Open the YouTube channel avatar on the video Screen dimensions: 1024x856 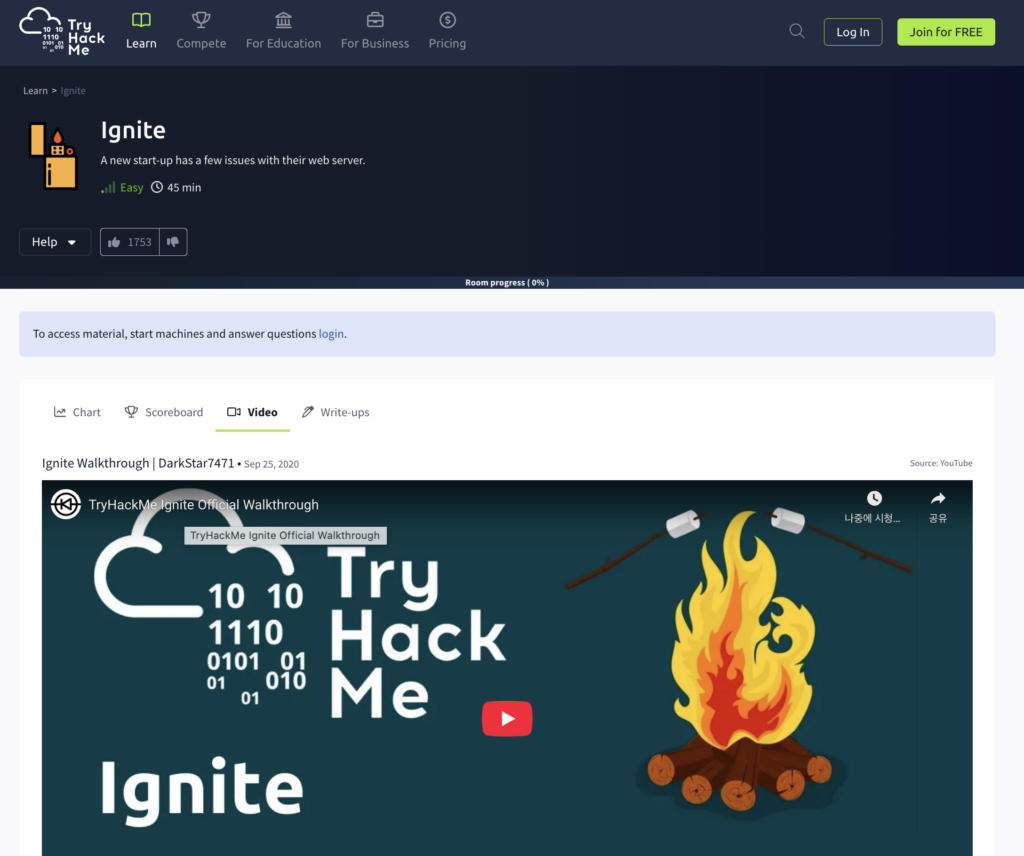66,505
